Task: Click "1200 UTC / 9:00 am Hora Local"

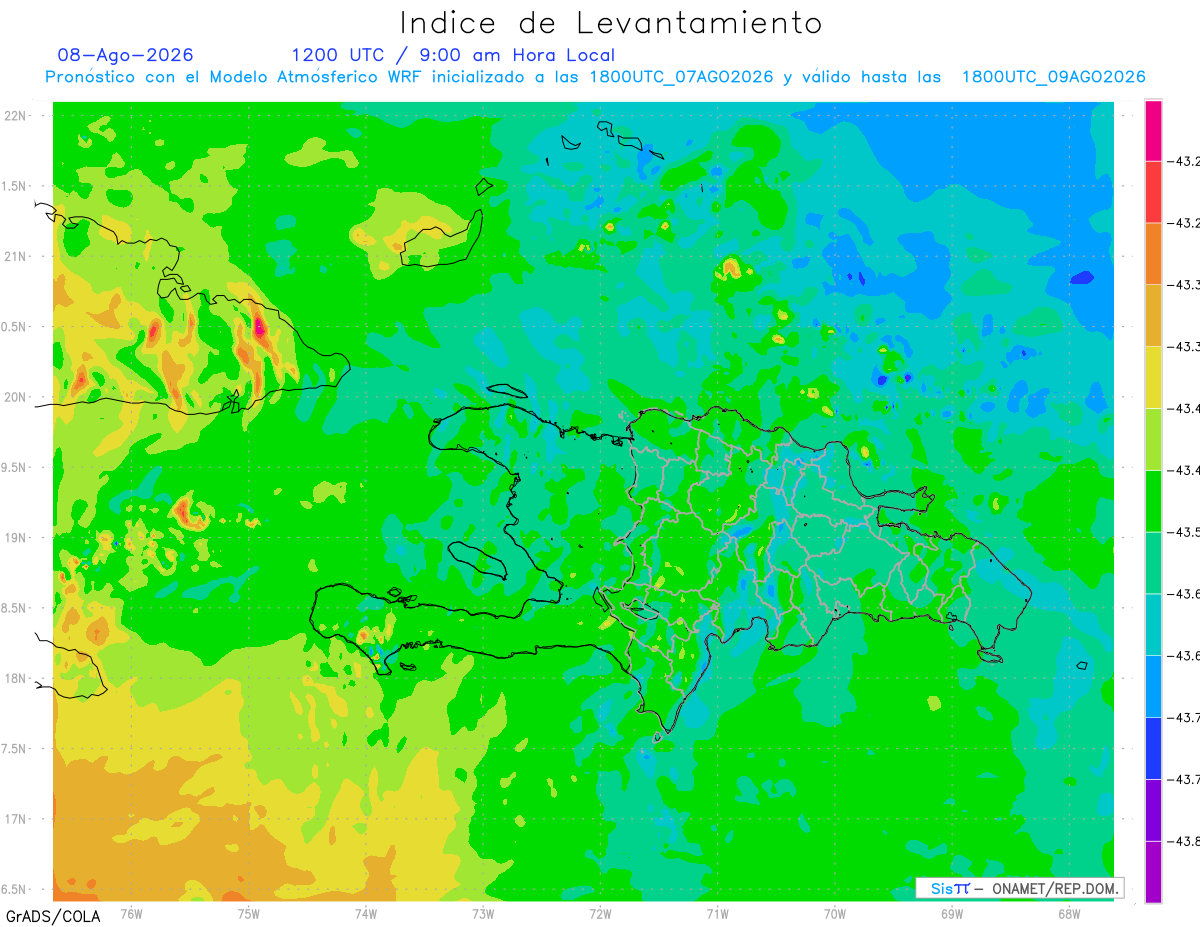Action: pyautogui.click(x=453, y=55)
